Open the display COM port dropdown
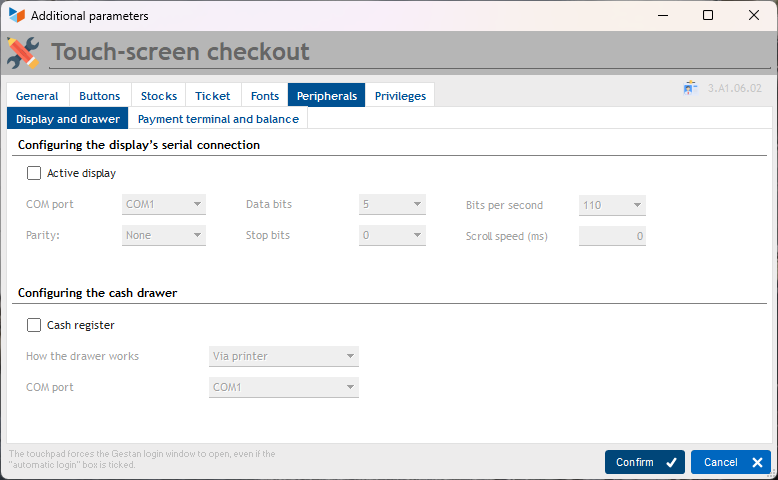The image size is (778, 480). pos(163,205)
